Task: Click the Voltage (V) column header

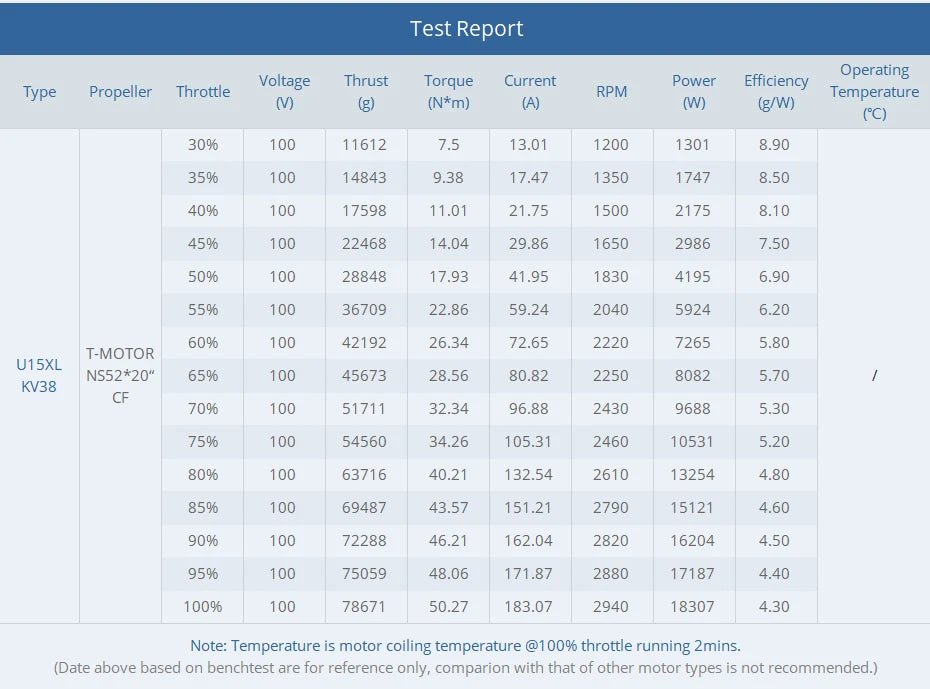Action: pos(284,91)
